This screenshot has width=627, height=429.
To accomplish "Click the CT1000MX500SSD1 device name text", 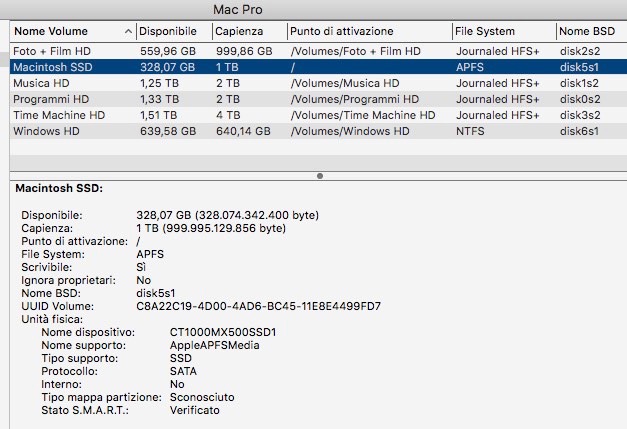I will tap(223, 332).
